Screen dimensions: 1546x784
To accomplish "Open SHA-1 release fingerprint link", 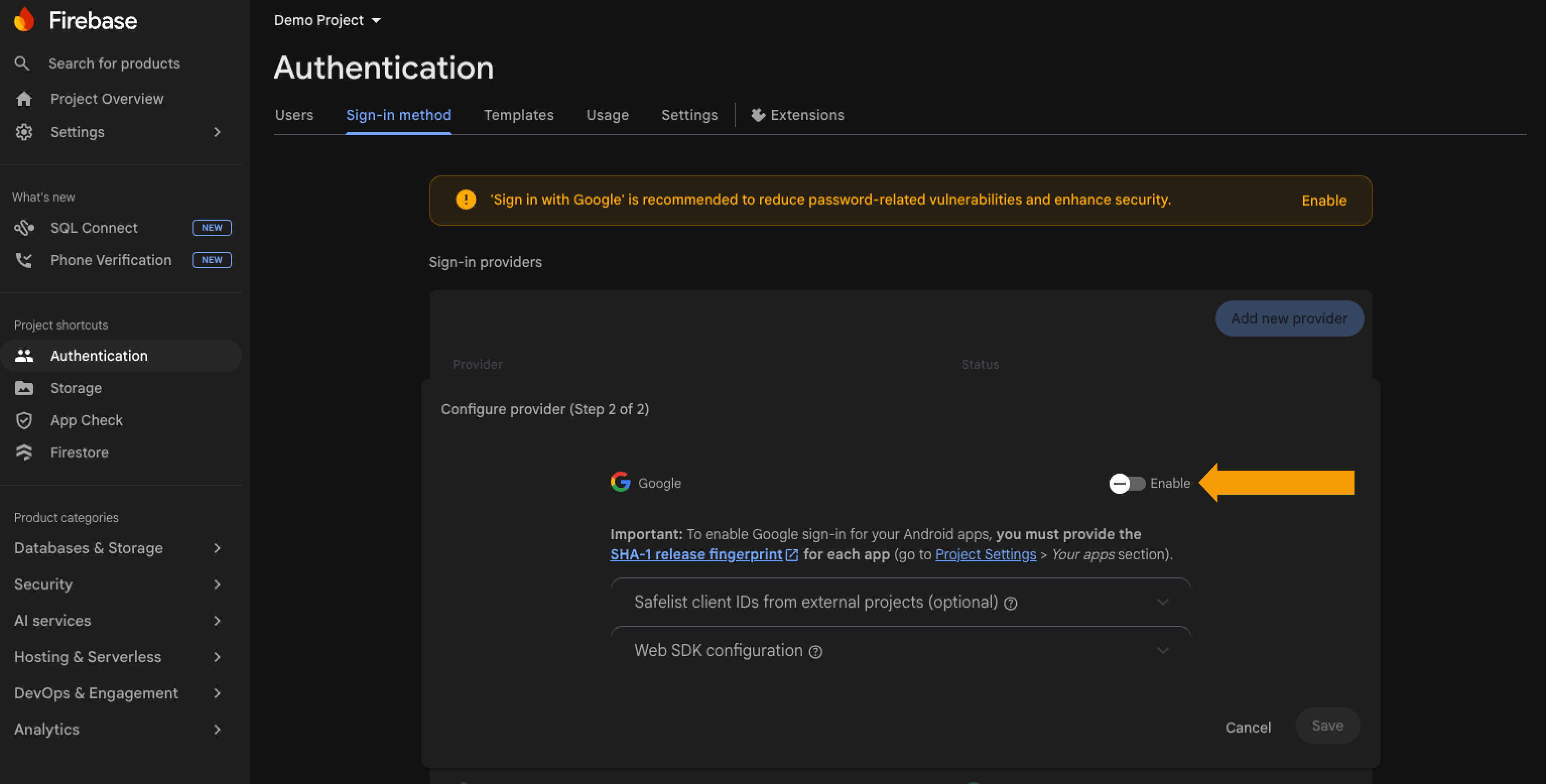I will [x=696, y=555].
